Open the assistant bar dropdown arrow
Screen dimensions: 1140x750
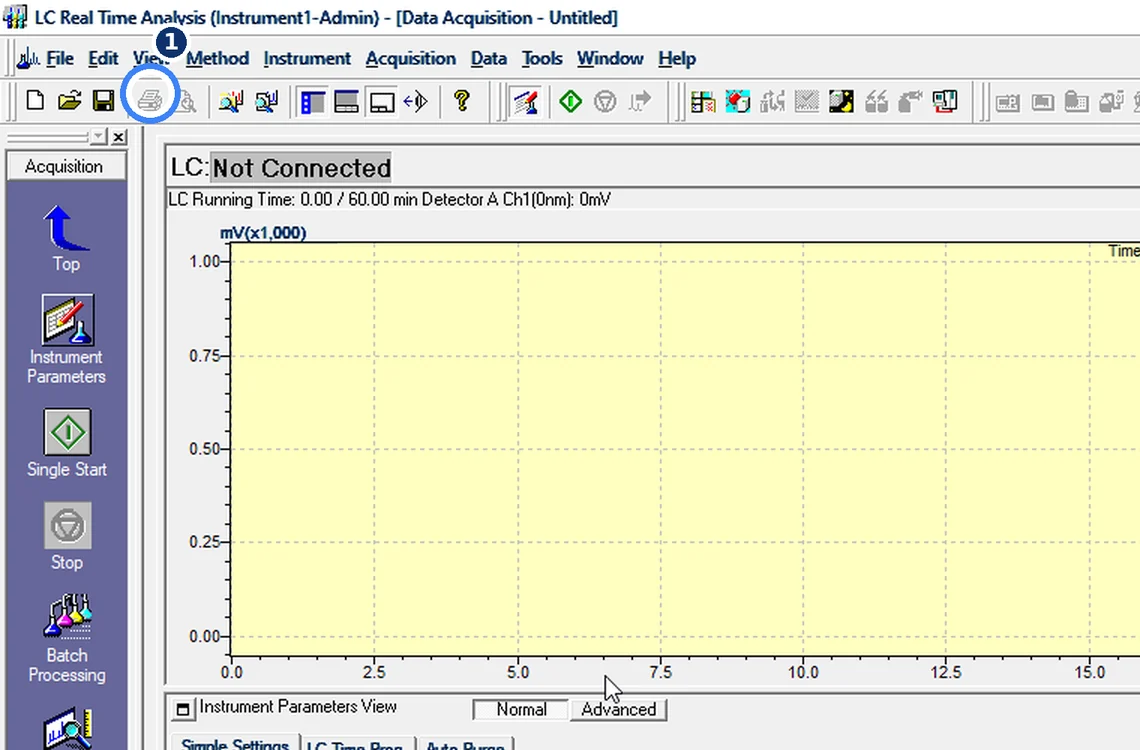98,137
